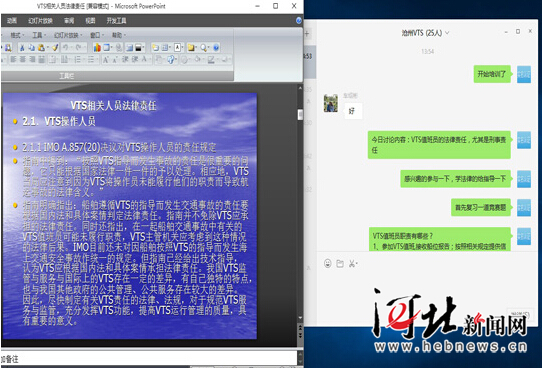Click the Cut scissors icon in PowerPoint toolbar
The width and height of the screenshot is (542, 368).
point(22,47)
